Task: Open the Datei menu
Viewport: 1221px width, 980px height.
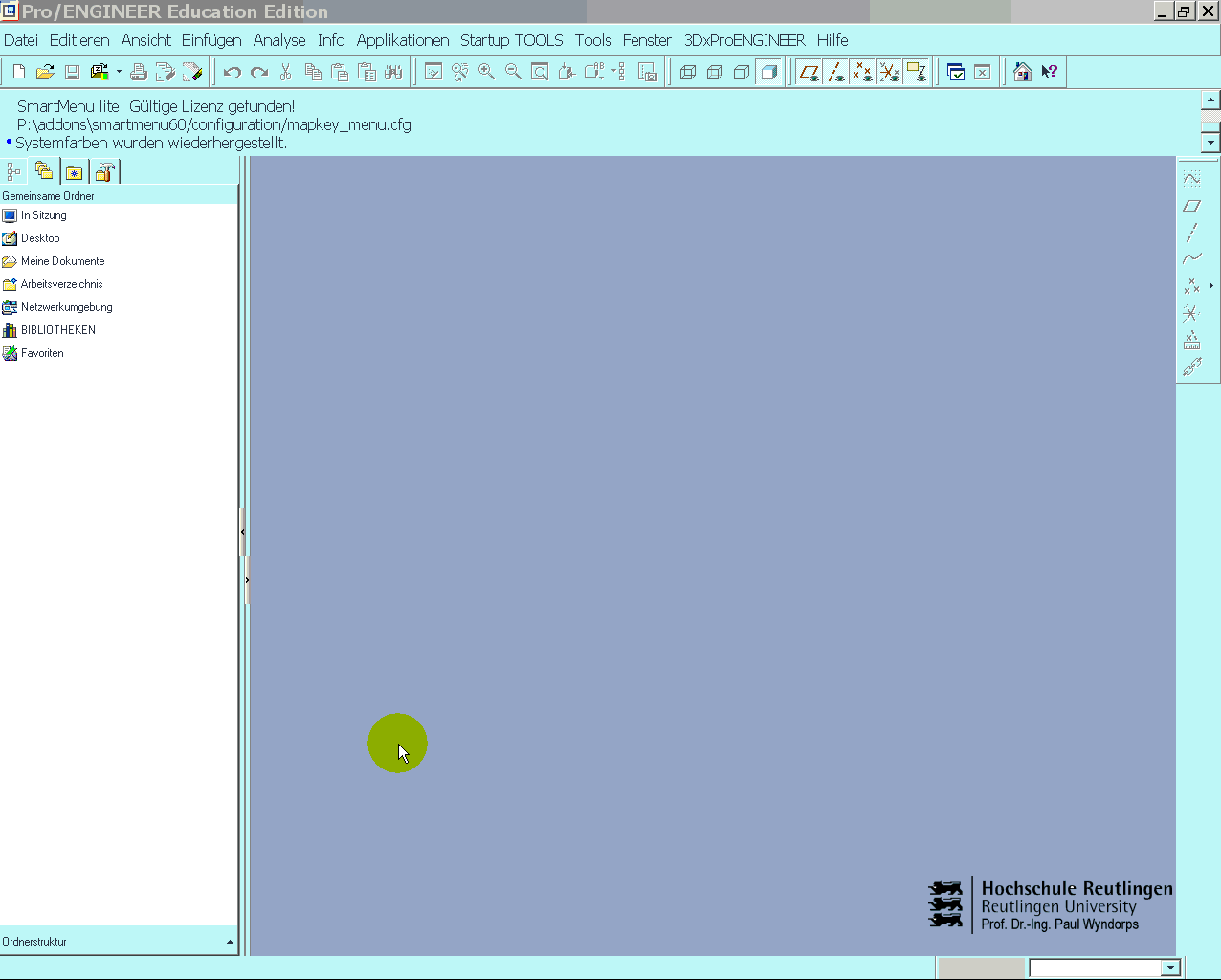Action: coord(21,40)
